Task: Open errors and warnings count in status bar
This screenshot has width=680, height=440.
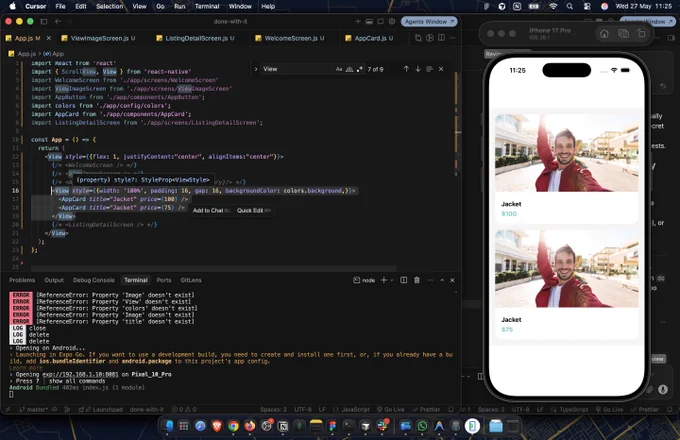Action: [184, 409]
